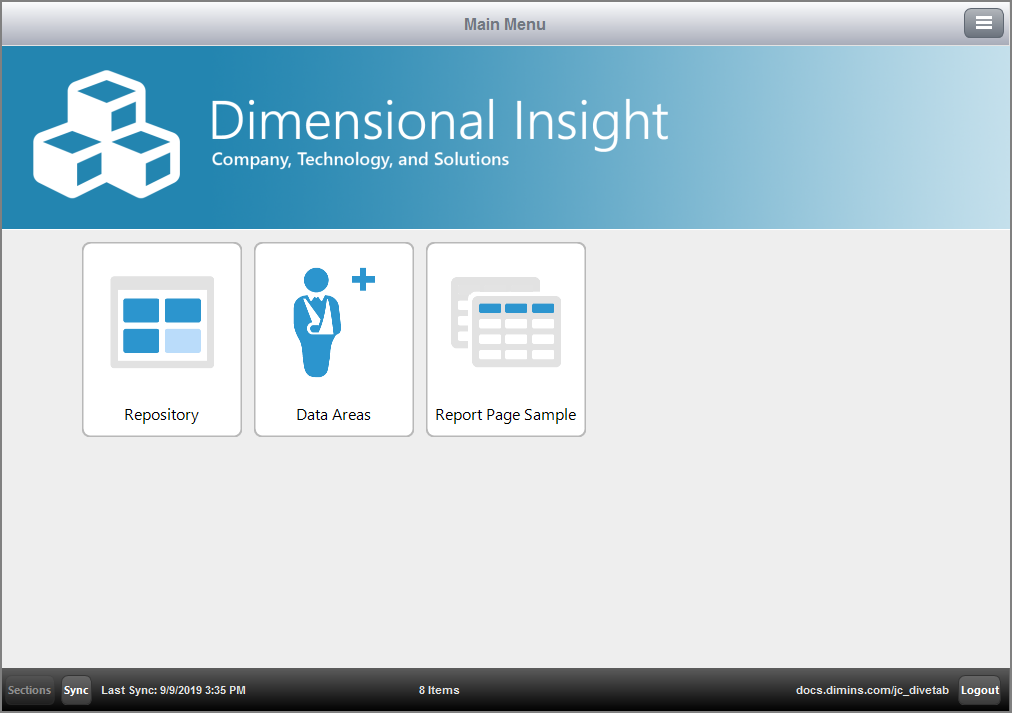Click the three-cube Dimensional Insight logo
Screen dimensions: 1012x713
(106, 133)
